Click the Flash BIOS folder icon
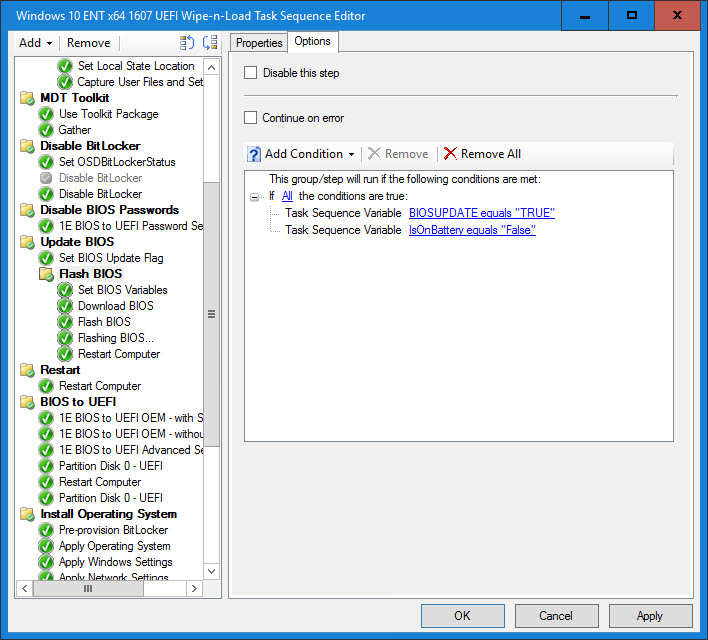 46,274
